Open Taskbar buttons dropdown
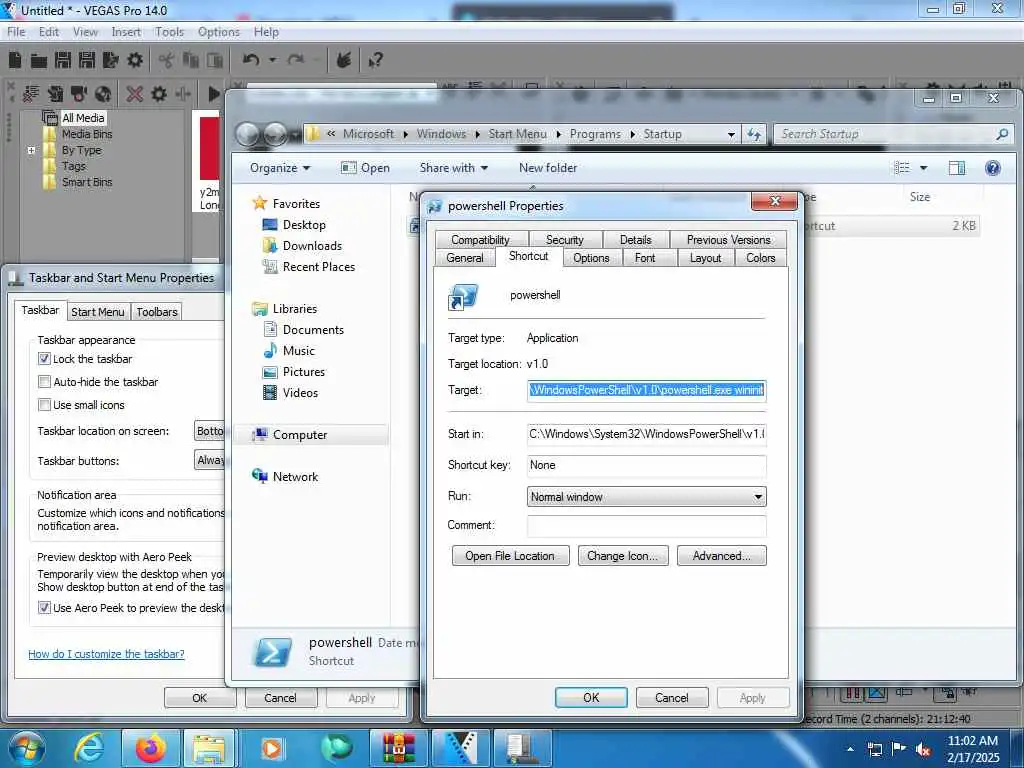The height and width of the screenshot is (768, 1024). 210,460
